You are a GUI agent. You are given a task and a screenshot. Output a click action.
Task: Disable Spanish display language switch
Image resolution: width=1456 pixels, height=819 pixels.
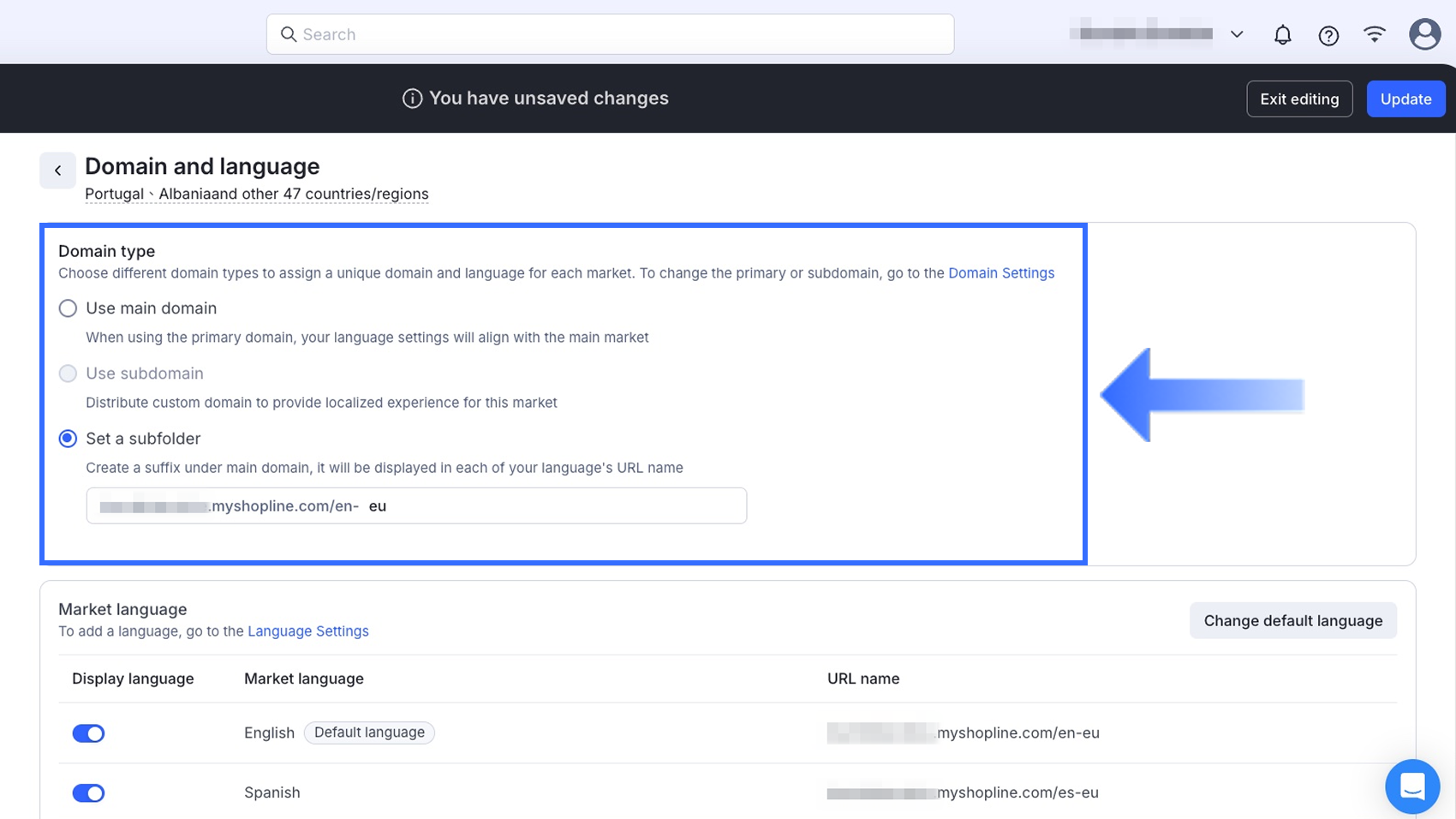pos(88,793)
